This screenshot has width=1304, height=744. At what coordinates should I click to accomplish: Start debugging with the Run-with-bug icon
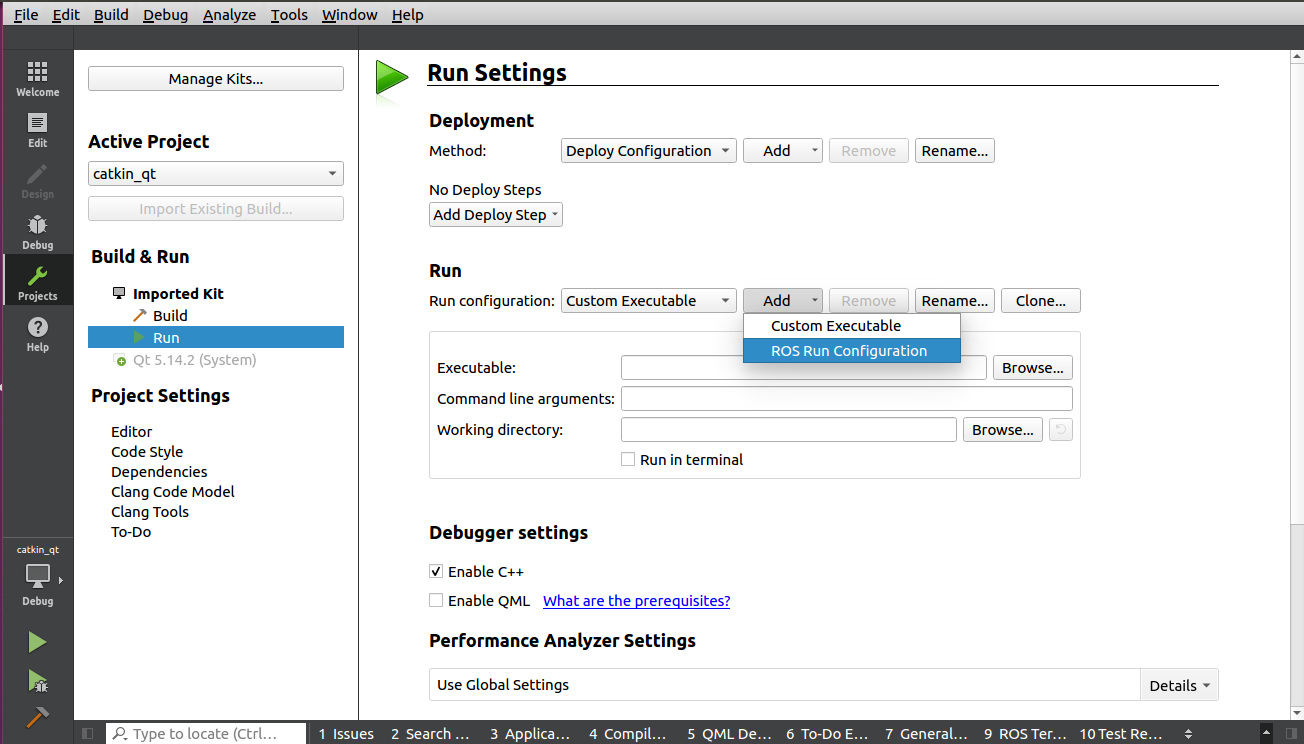(37, 681)
